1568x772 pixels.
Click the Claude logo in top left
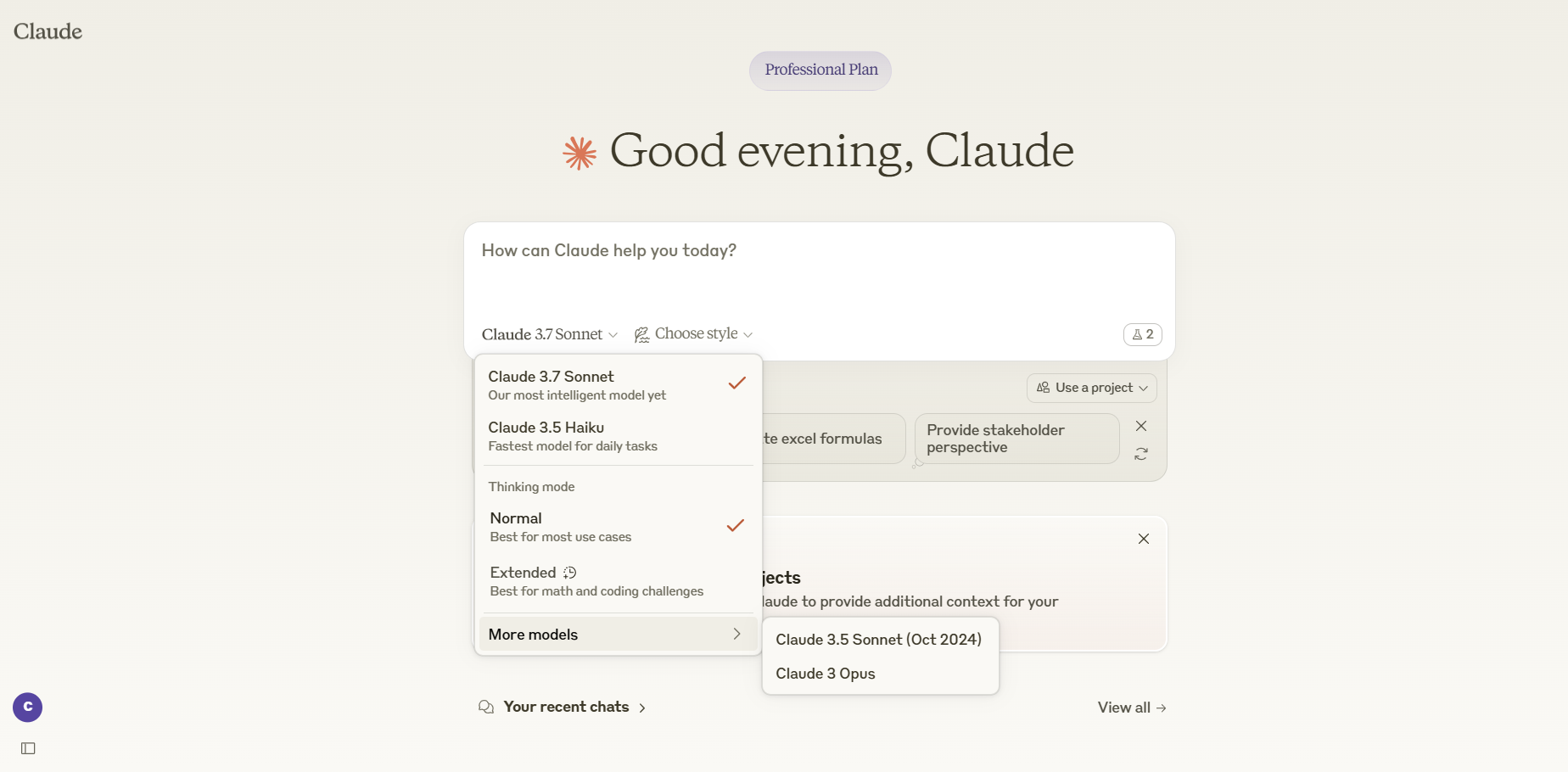pos(48,31)
